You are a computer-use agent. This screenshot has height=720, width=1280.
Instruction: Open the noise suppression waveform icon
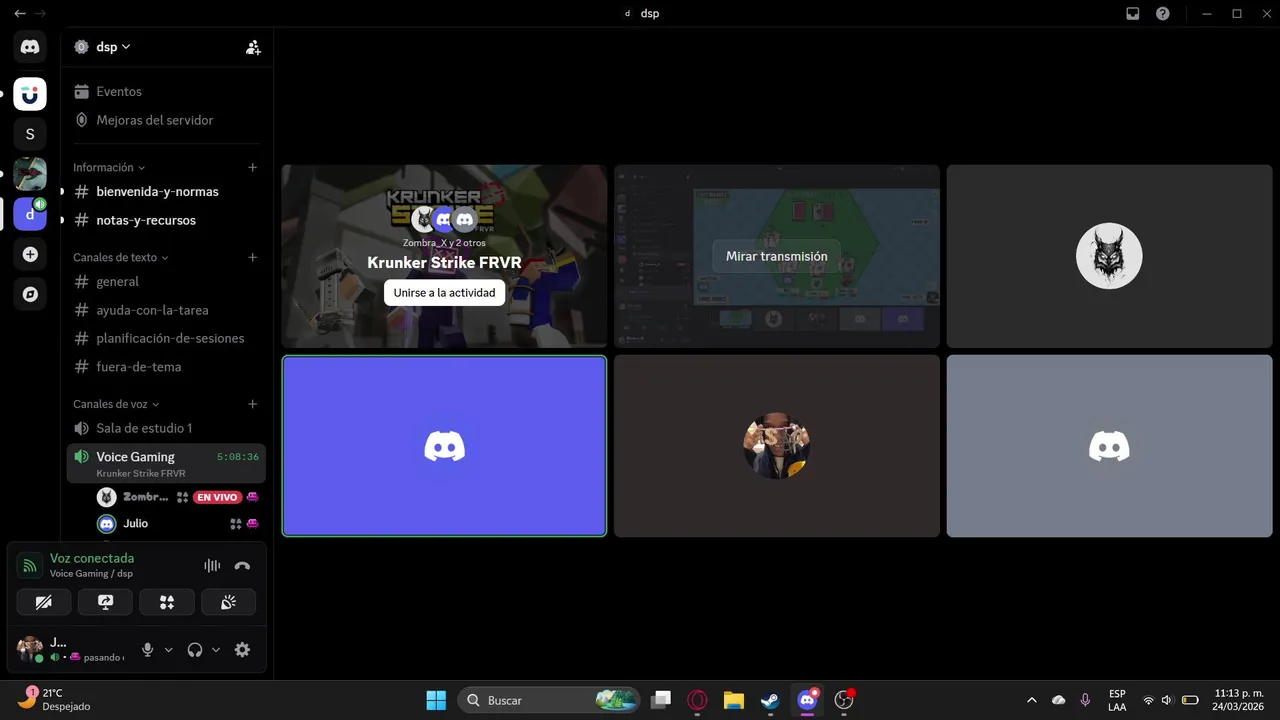click(x=212, y=565)
